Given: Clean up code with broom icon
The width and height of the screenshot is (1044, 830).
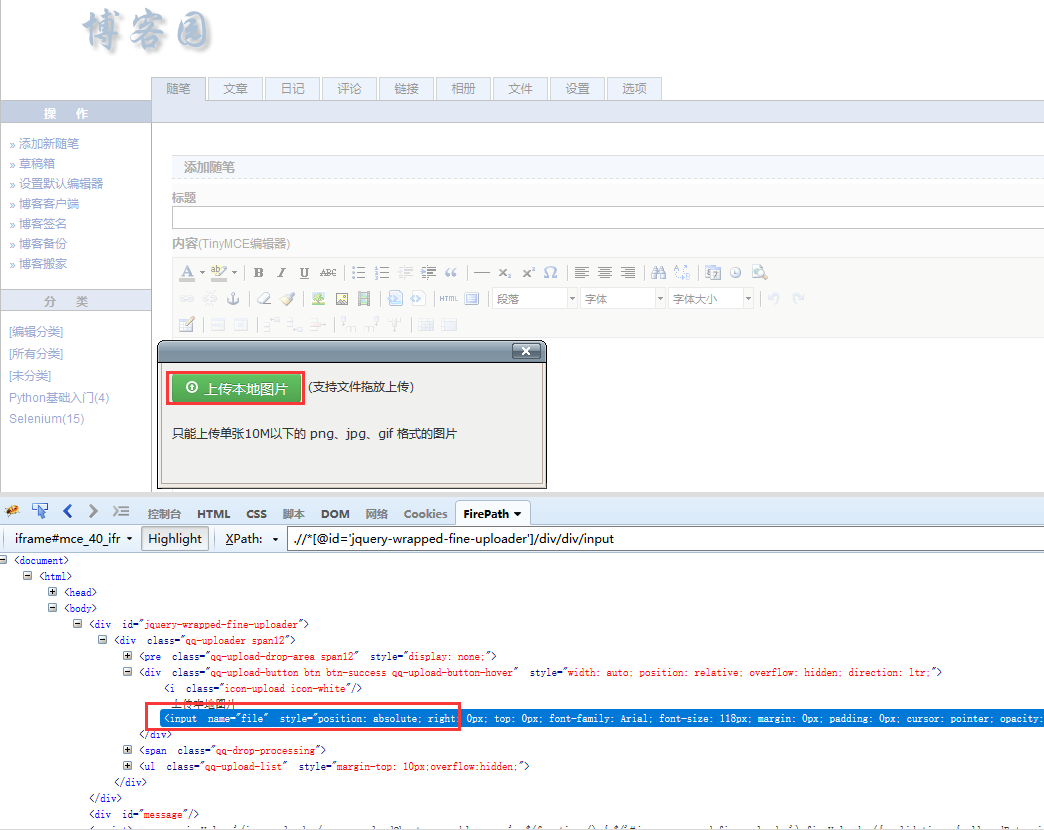Looking at the screenshot, I should [287, 298].
